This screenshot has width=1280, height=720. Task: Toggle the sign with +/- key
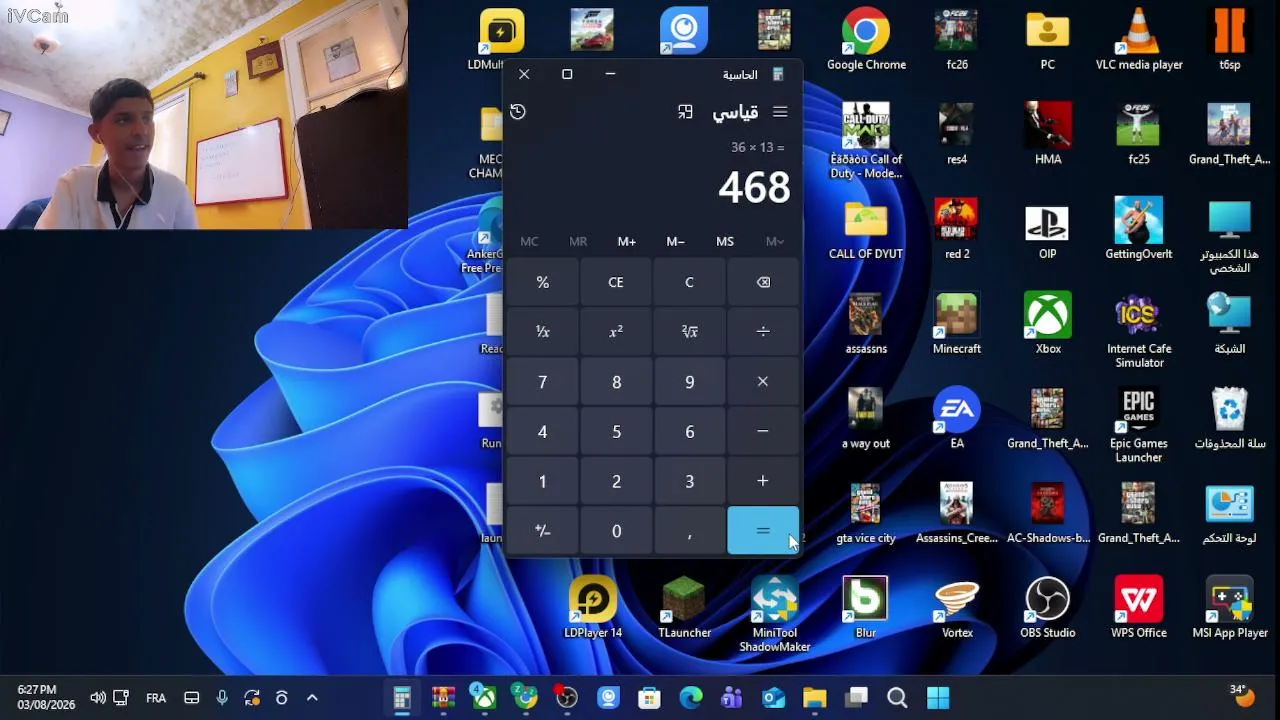[543, 531]
